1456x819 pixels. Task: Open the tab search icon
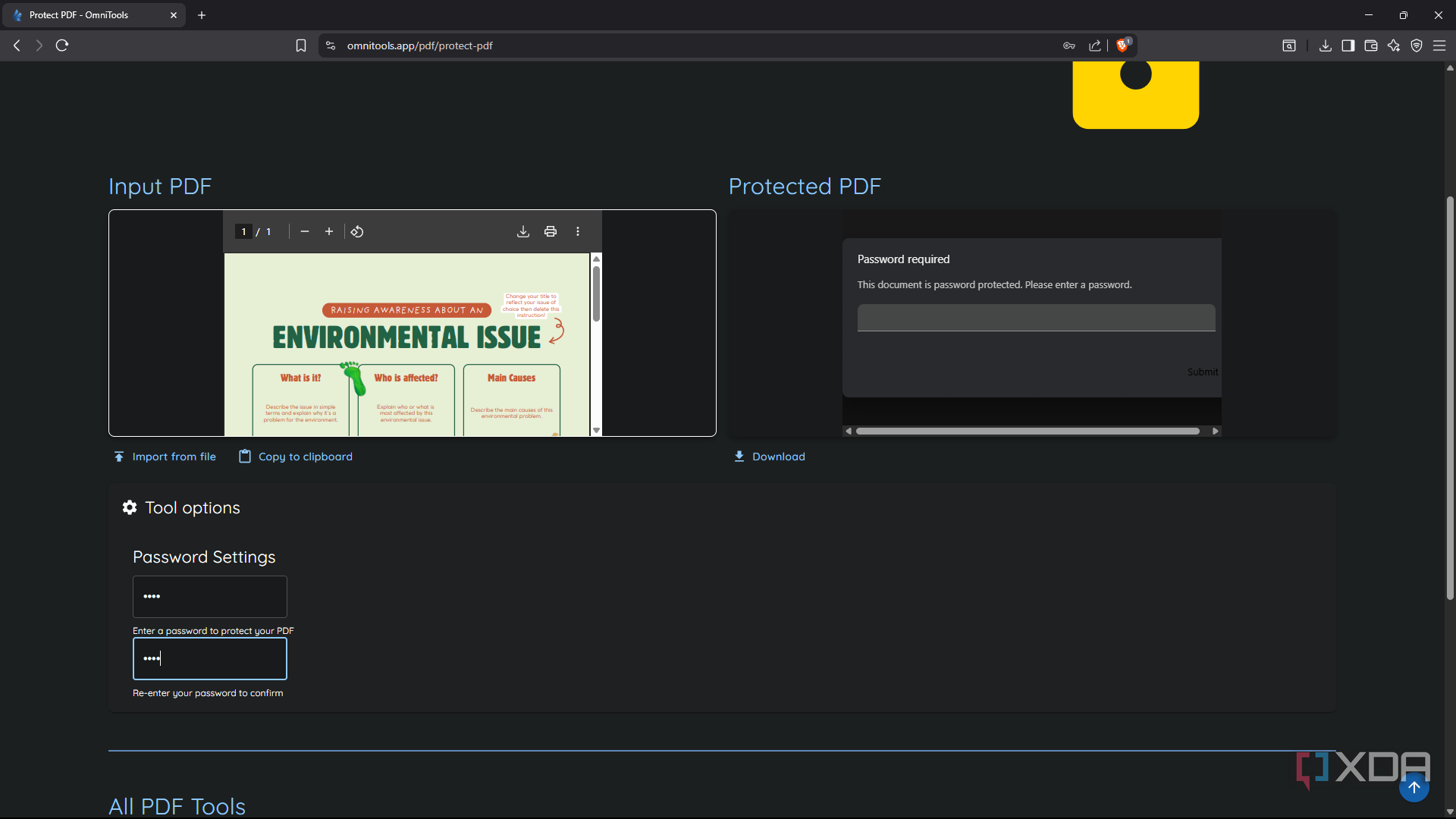1289,45
